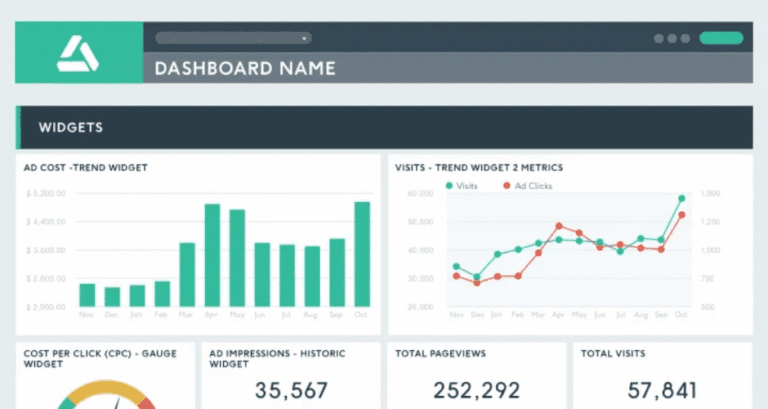Click the green Visits data point for Nov
The image size is (768, 409).
(456, 266)
